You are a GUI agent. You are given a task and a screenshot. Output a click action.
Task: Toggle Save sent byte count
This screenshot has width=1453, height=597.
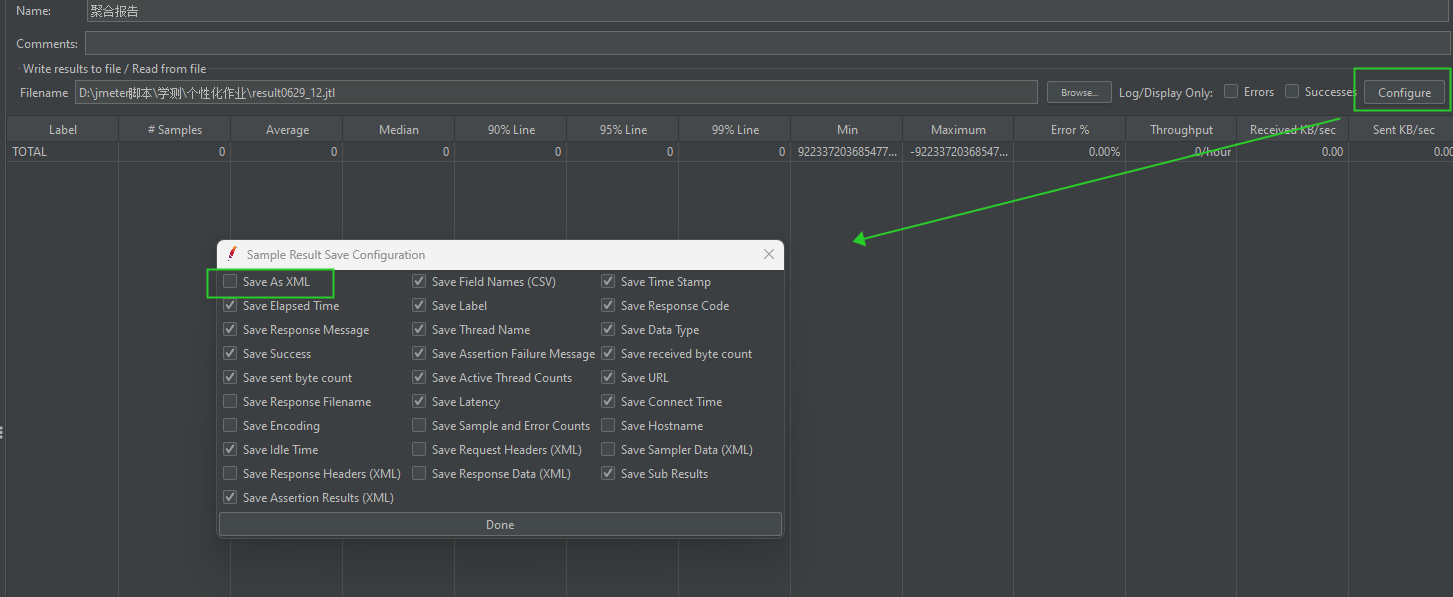pos(231,378)
